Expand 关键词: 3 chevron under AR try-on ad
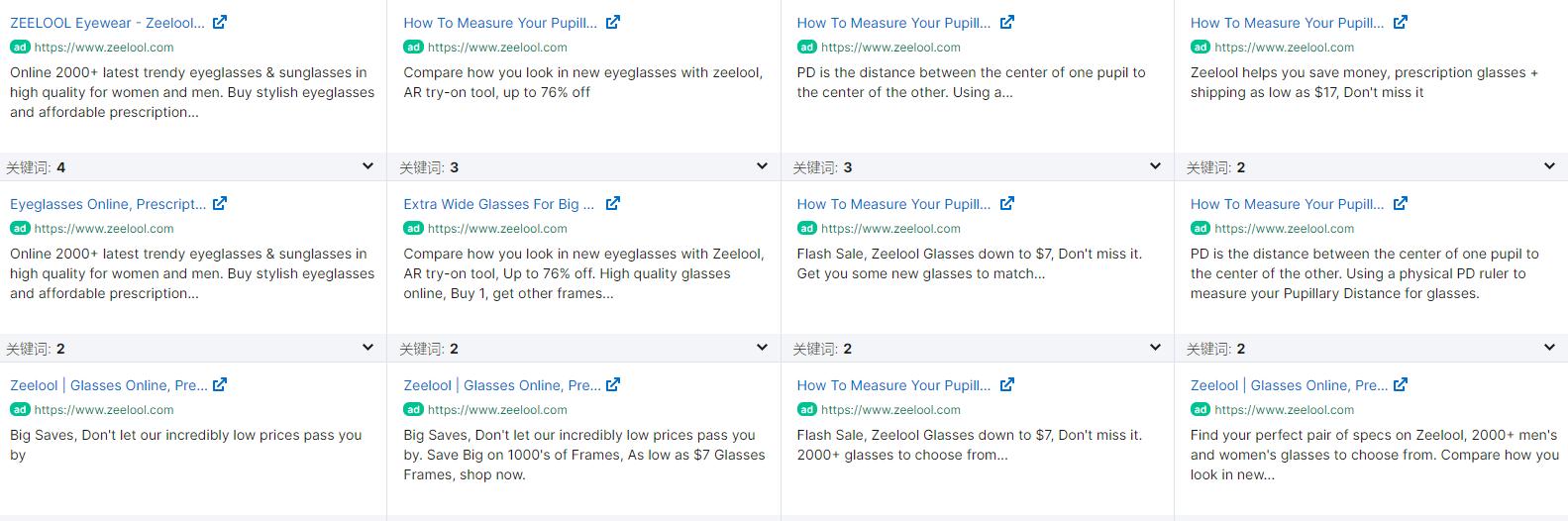Image resolution: width=1568 pixels, height=521 pixels. (762, 166)
